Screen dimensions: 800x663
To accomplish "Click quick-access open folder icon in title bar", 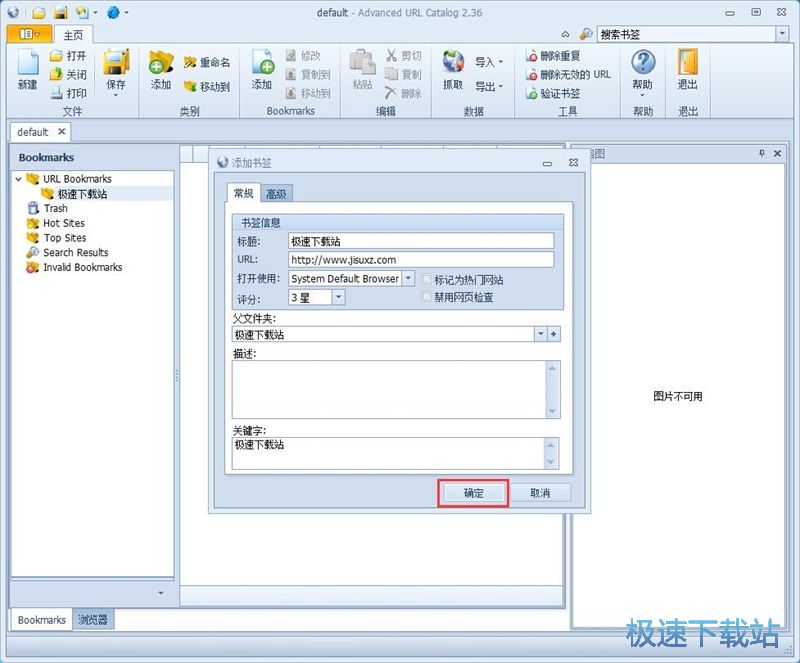I will coord(39,12).
